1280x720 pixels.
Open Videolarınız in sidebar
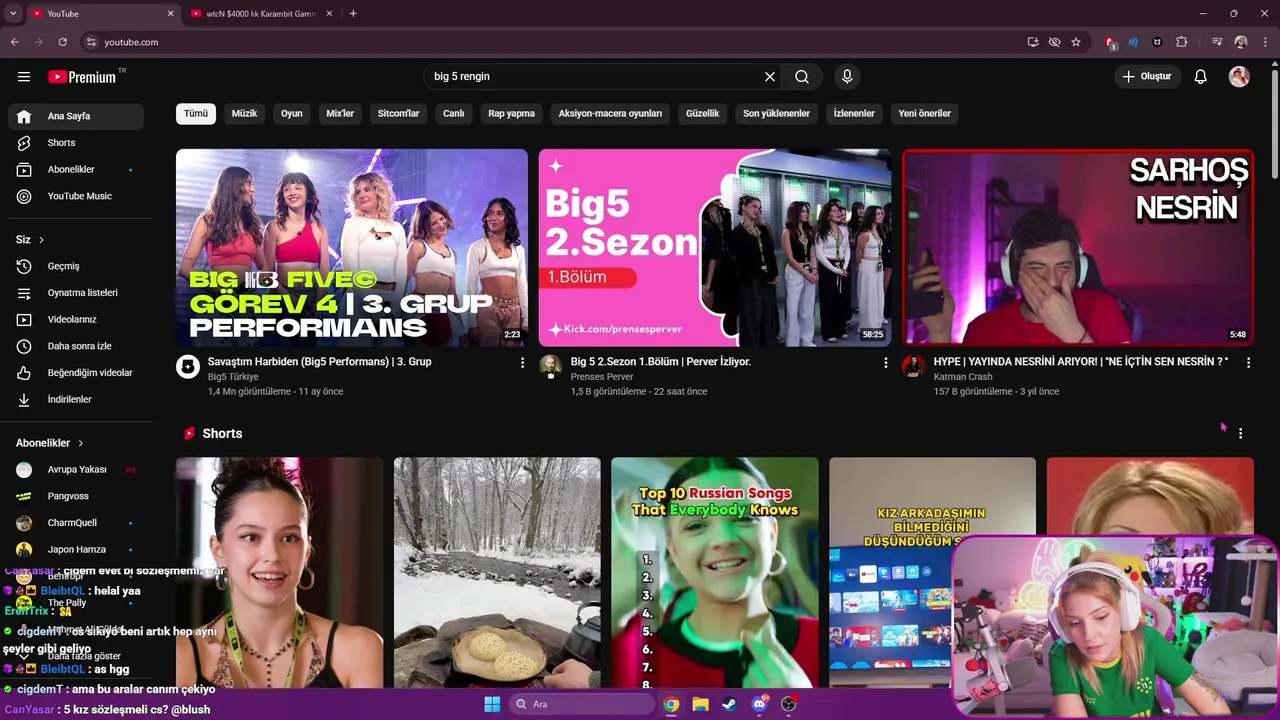click(x=76, y=319)
